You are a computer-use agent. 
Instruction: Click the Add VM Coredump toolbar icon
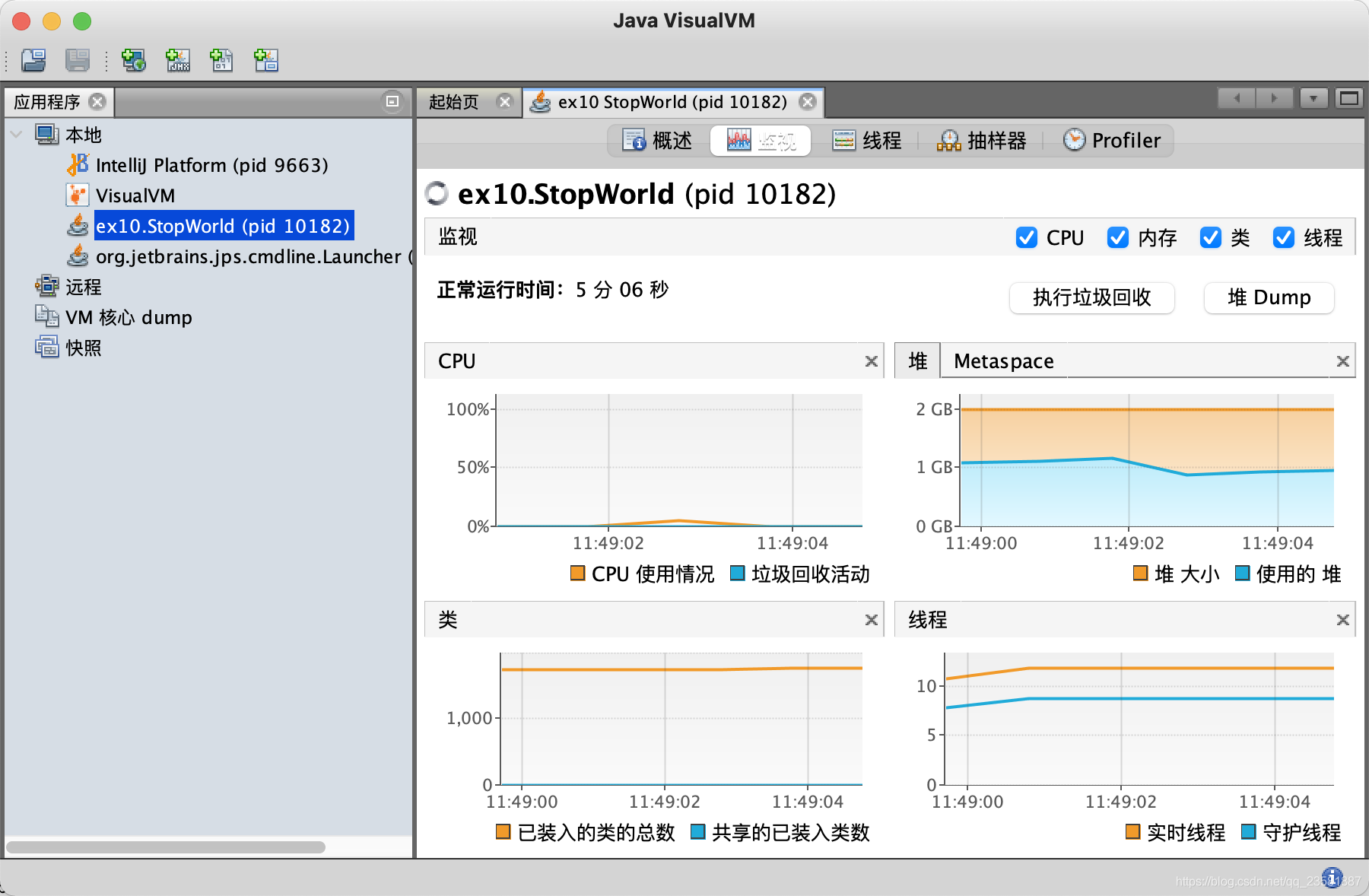coord(221,60)
